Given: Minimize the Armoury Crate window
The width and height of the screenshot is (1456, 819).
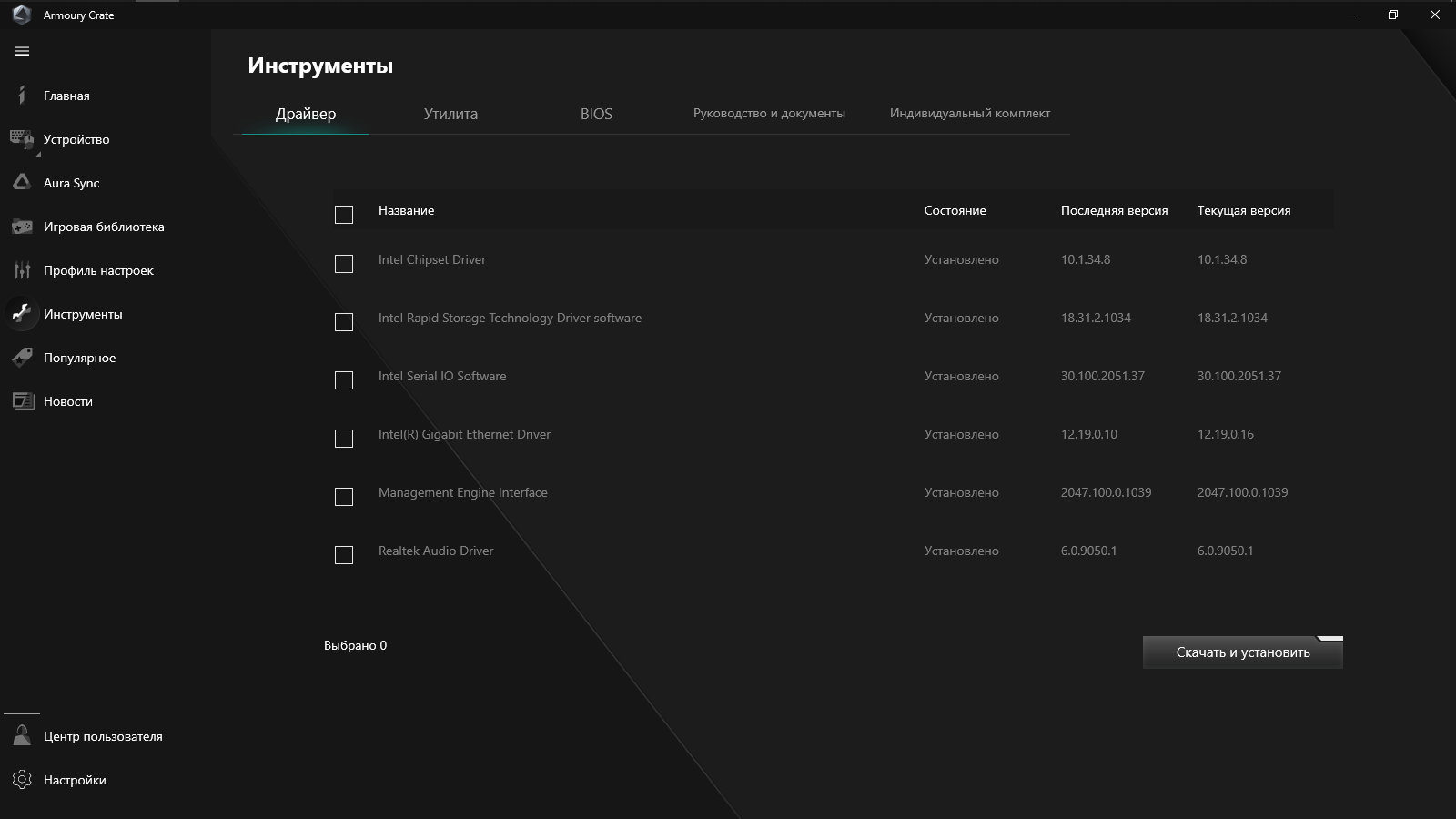Looking at the screenshot, I should click(1351, 15).
